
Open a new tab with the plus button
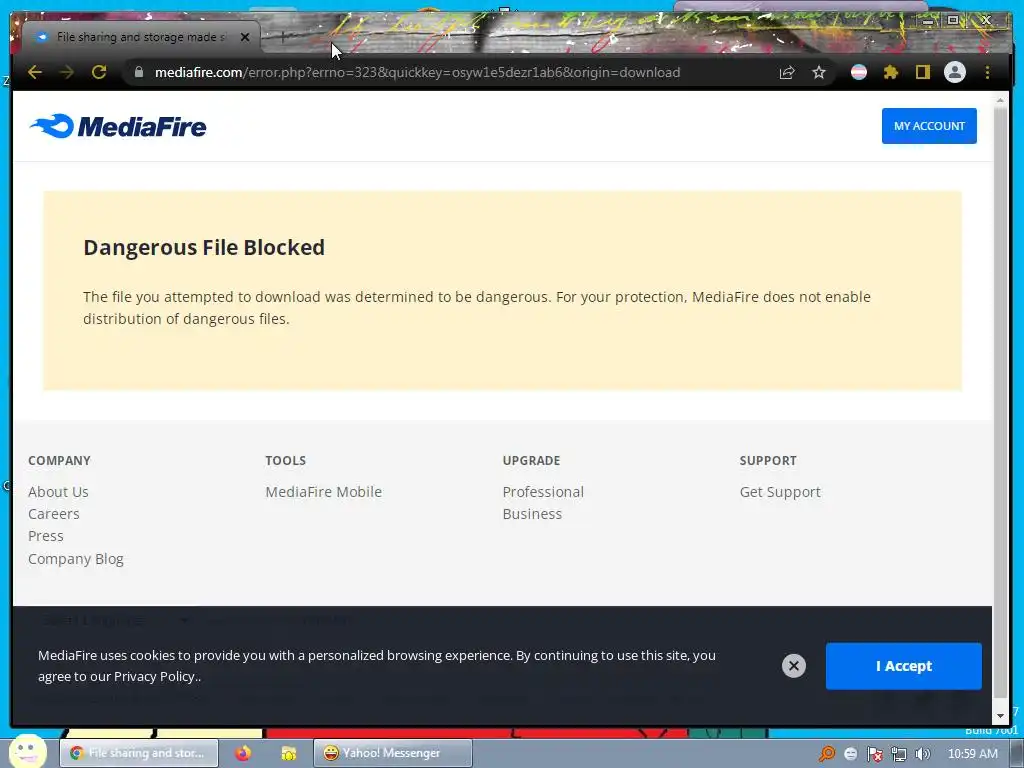[283, 37]
